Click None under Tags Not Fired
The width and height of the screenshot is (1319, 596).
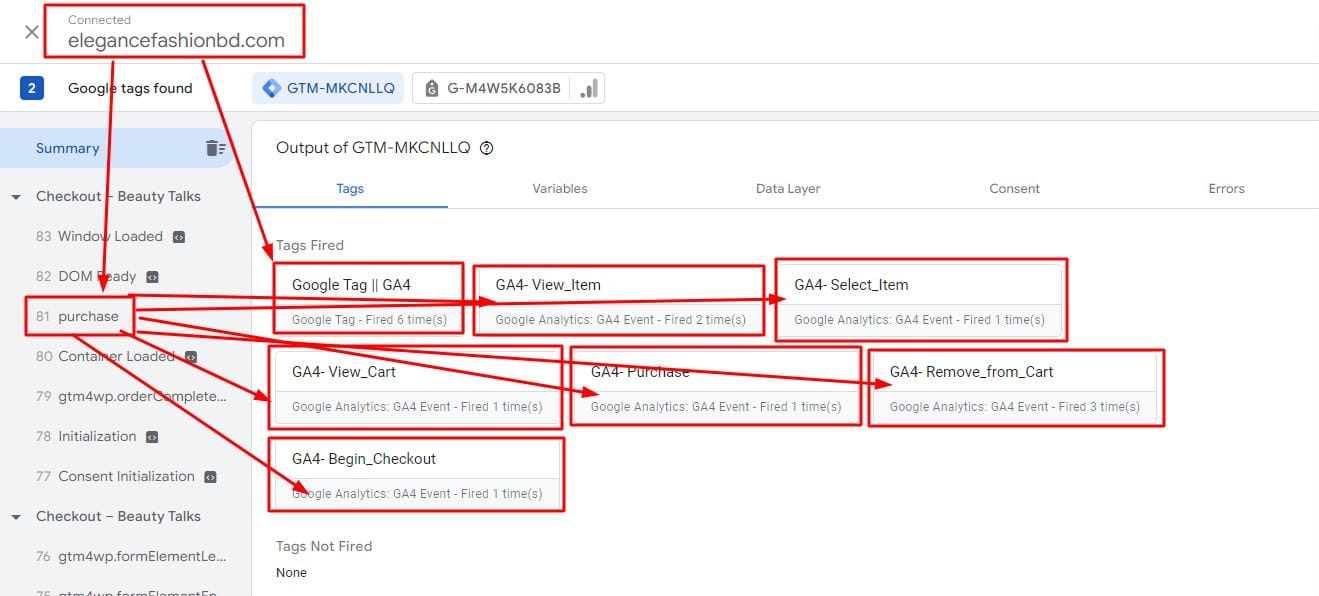coord(291,573)
